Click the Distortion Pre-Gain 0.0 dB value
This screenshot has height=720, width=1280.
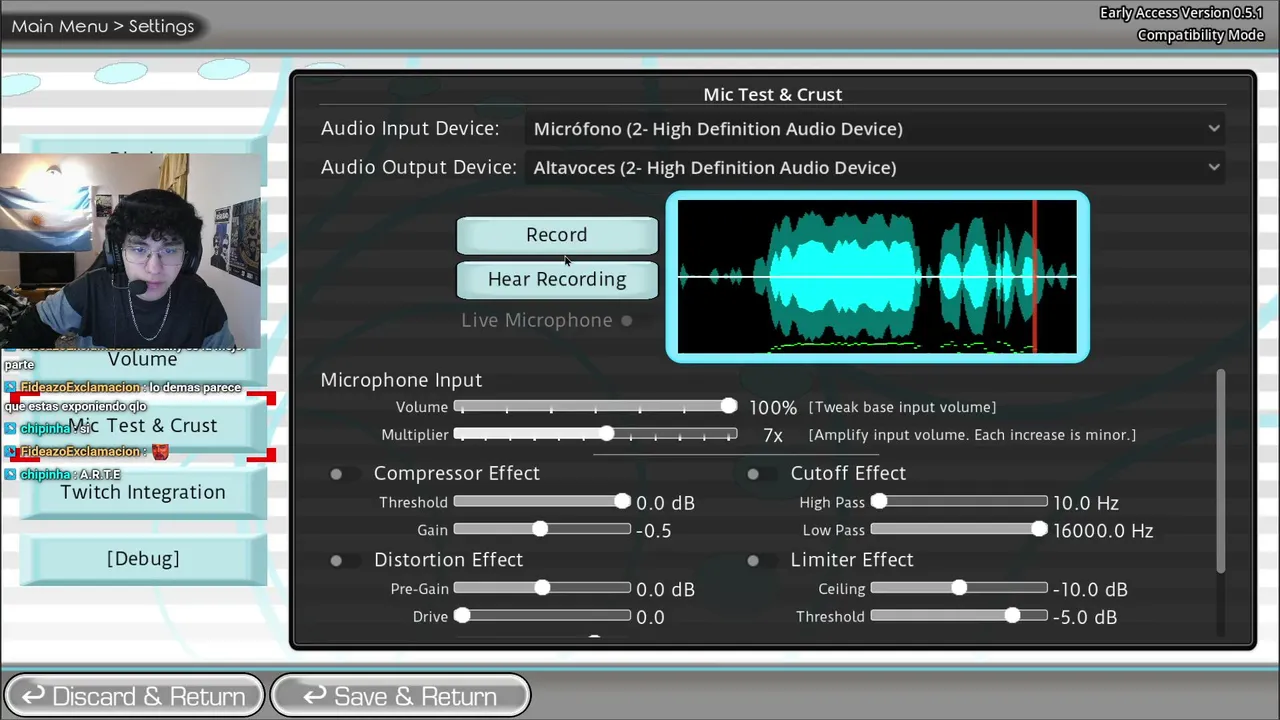point(665,590)
